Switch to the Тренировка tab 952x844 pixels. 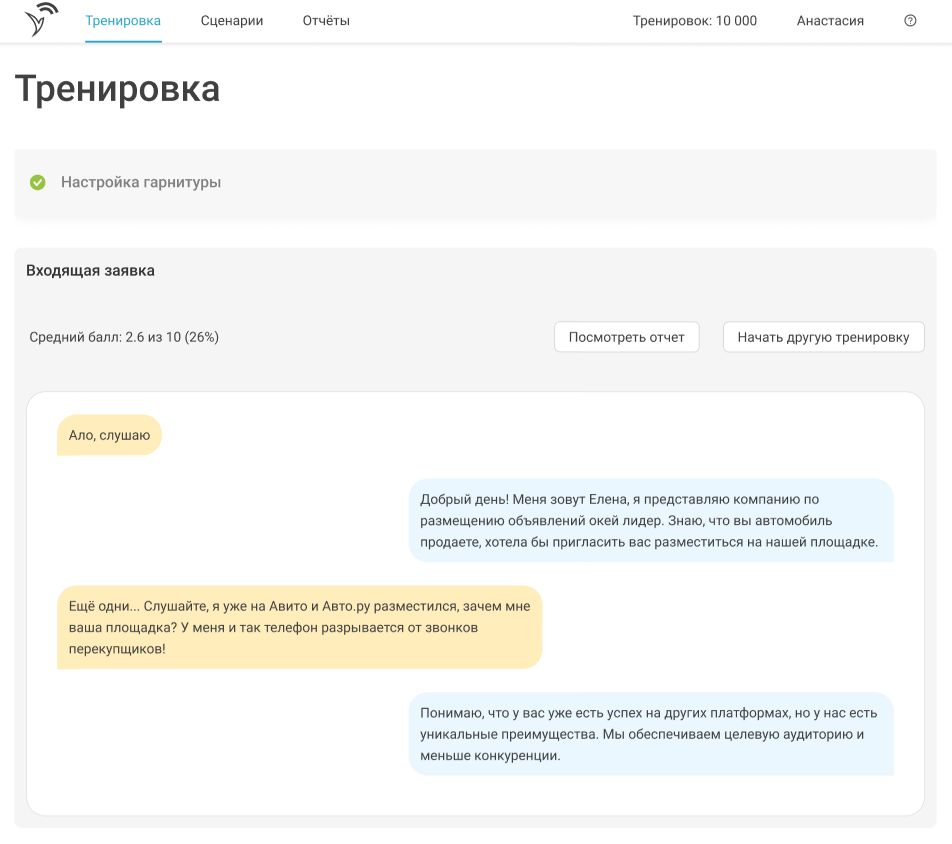(x=123, y=21)
